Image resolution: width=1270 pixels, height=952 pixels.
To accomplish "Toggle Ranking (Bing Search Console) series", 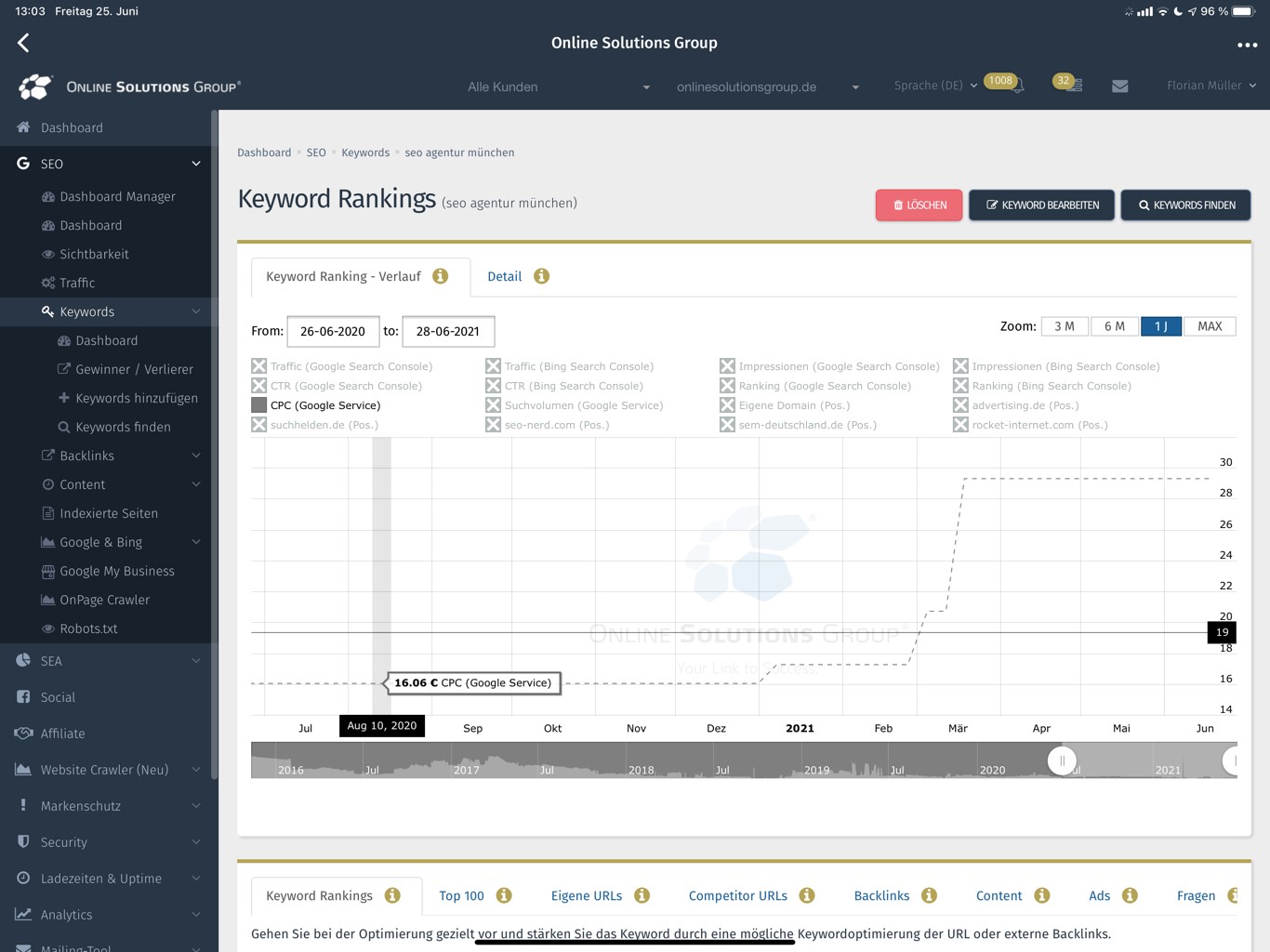I will pyautogui.click(x=1042, y=386).
